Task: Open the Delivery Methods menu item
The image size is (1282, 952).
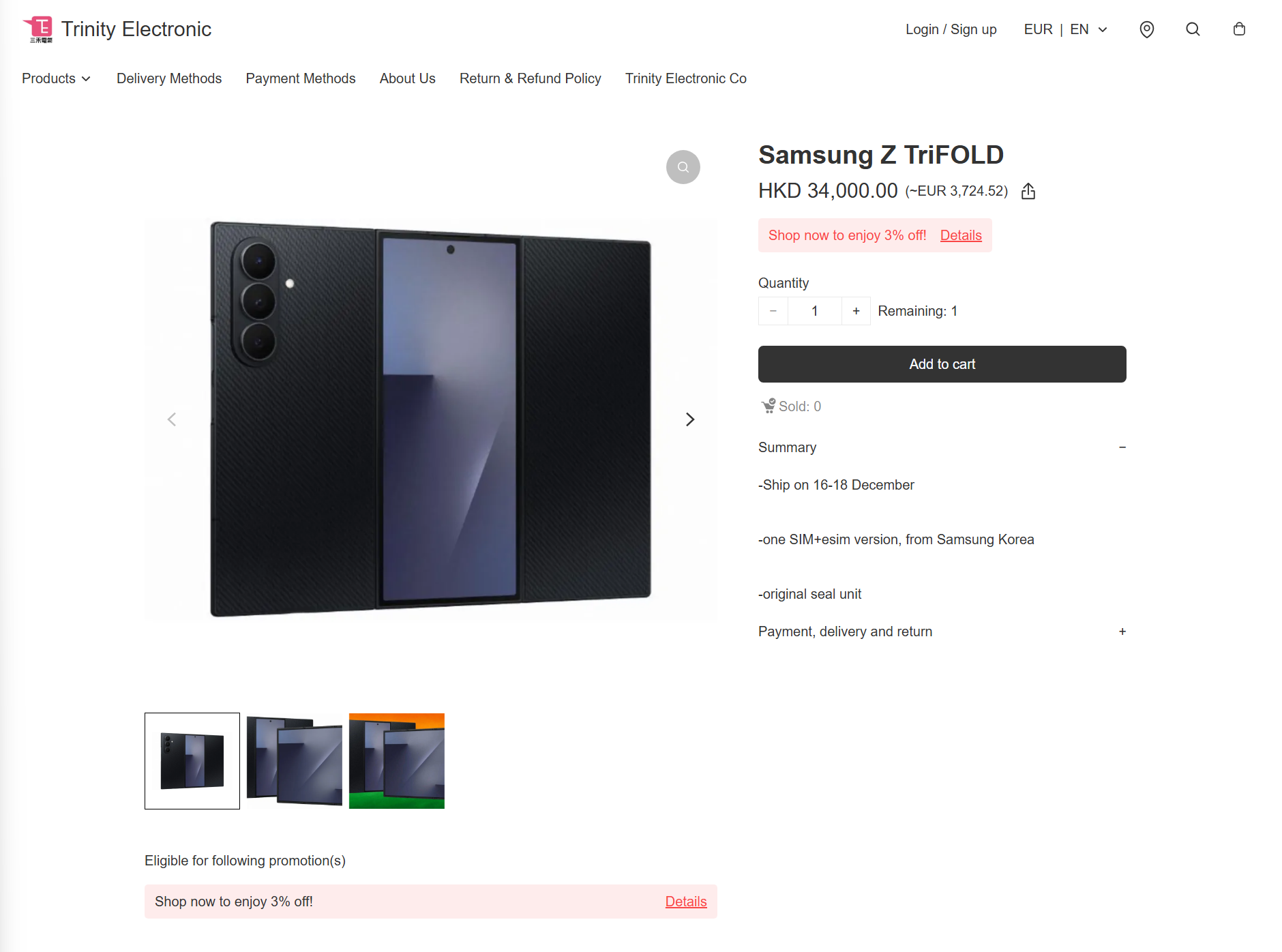Action: (169, 78)
